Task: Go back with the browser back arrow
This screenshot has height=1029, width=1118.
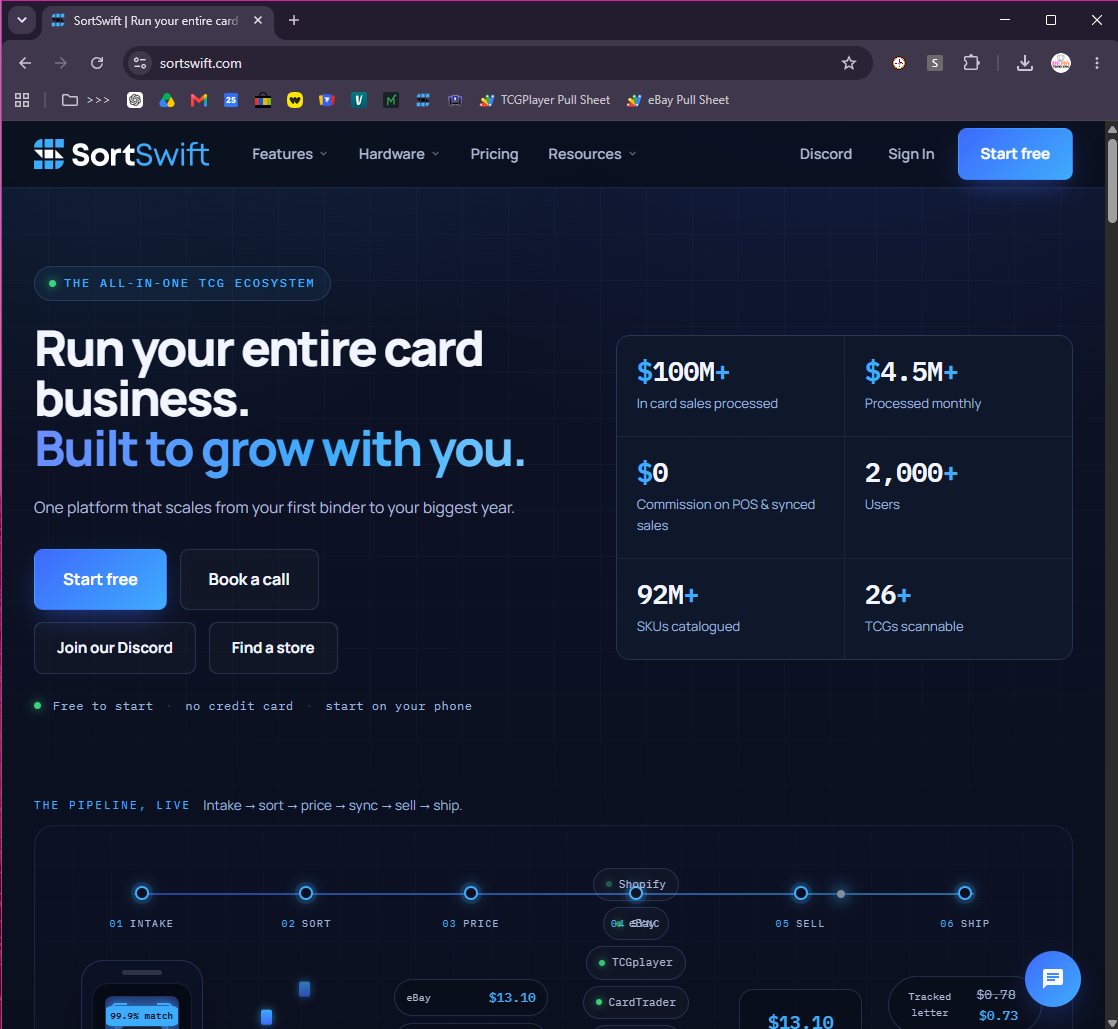Action: pyautogui.click(x=25, y=63)
